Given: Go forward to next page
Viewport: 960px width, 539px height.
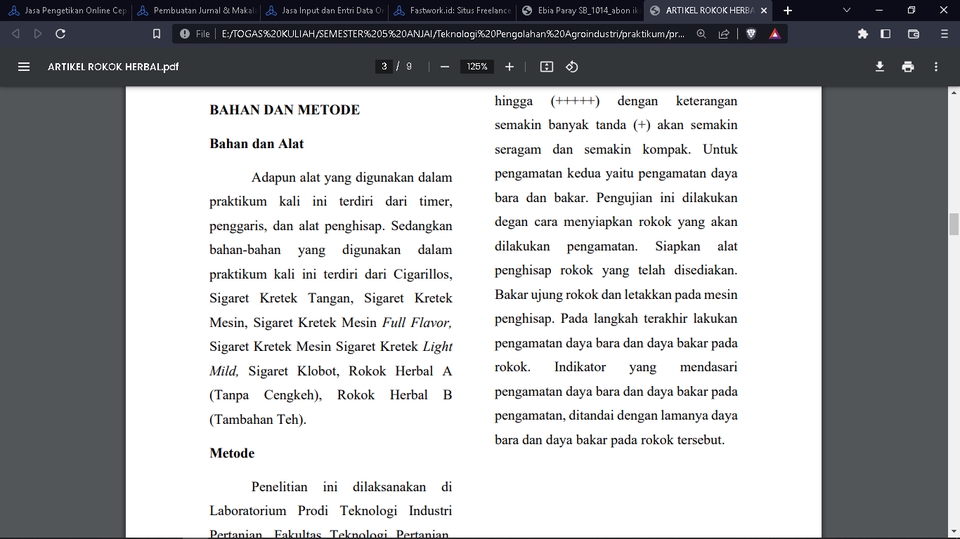Looking at the screenshot, I should [x=38, y=34].
